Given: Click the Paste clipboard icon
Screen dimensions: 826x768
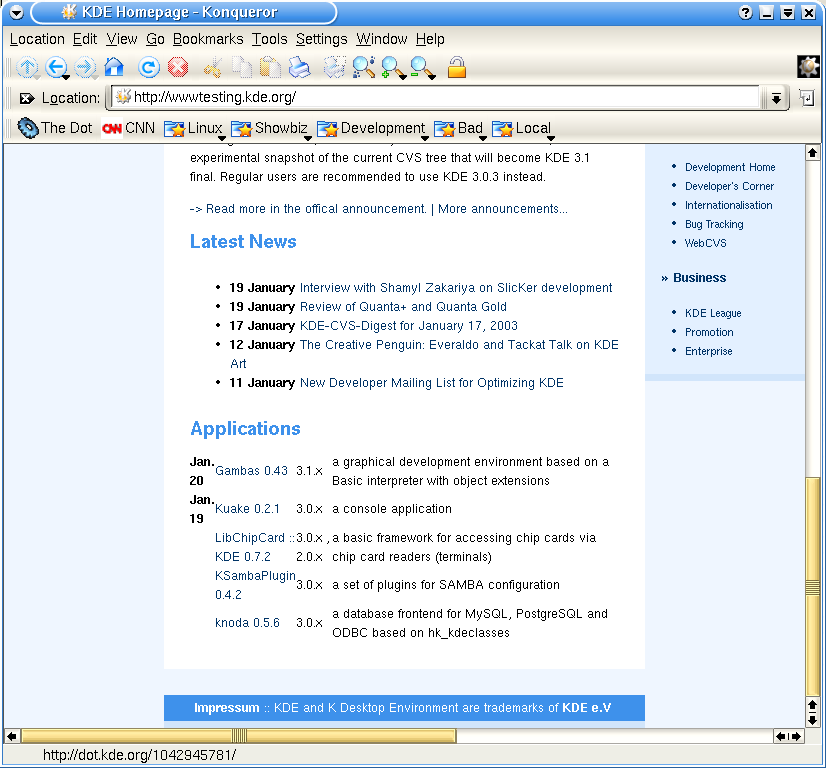Looking at the screenshot, I should [x=270, y=68].
